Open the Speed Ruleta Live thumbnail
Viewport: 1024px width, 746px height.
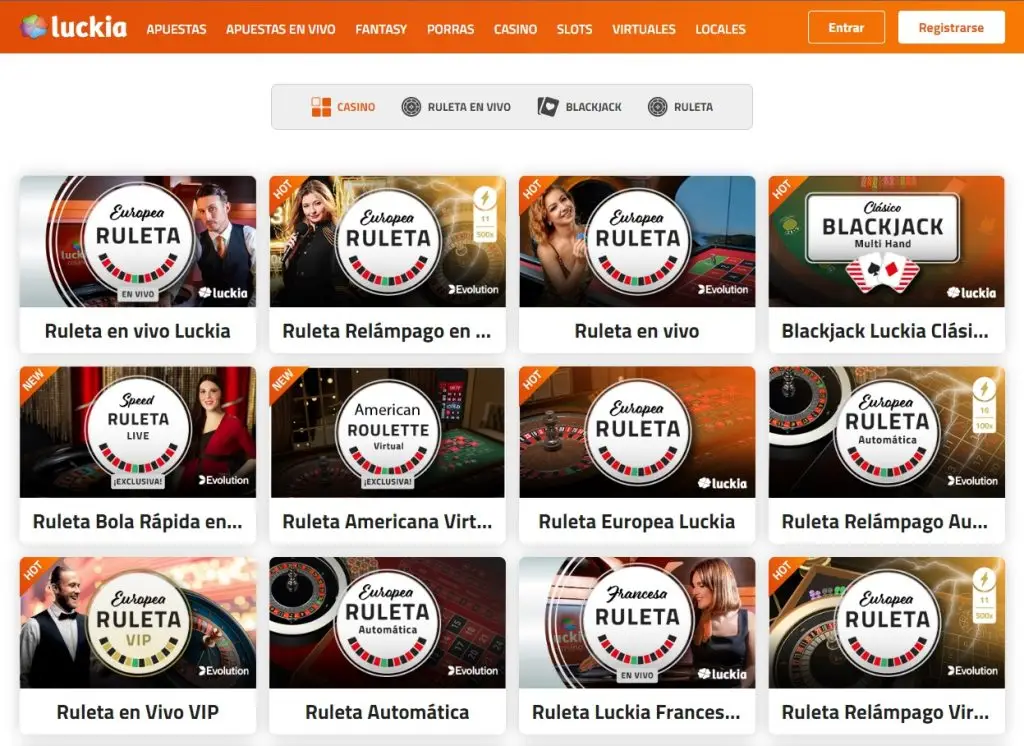coord(138,432)
